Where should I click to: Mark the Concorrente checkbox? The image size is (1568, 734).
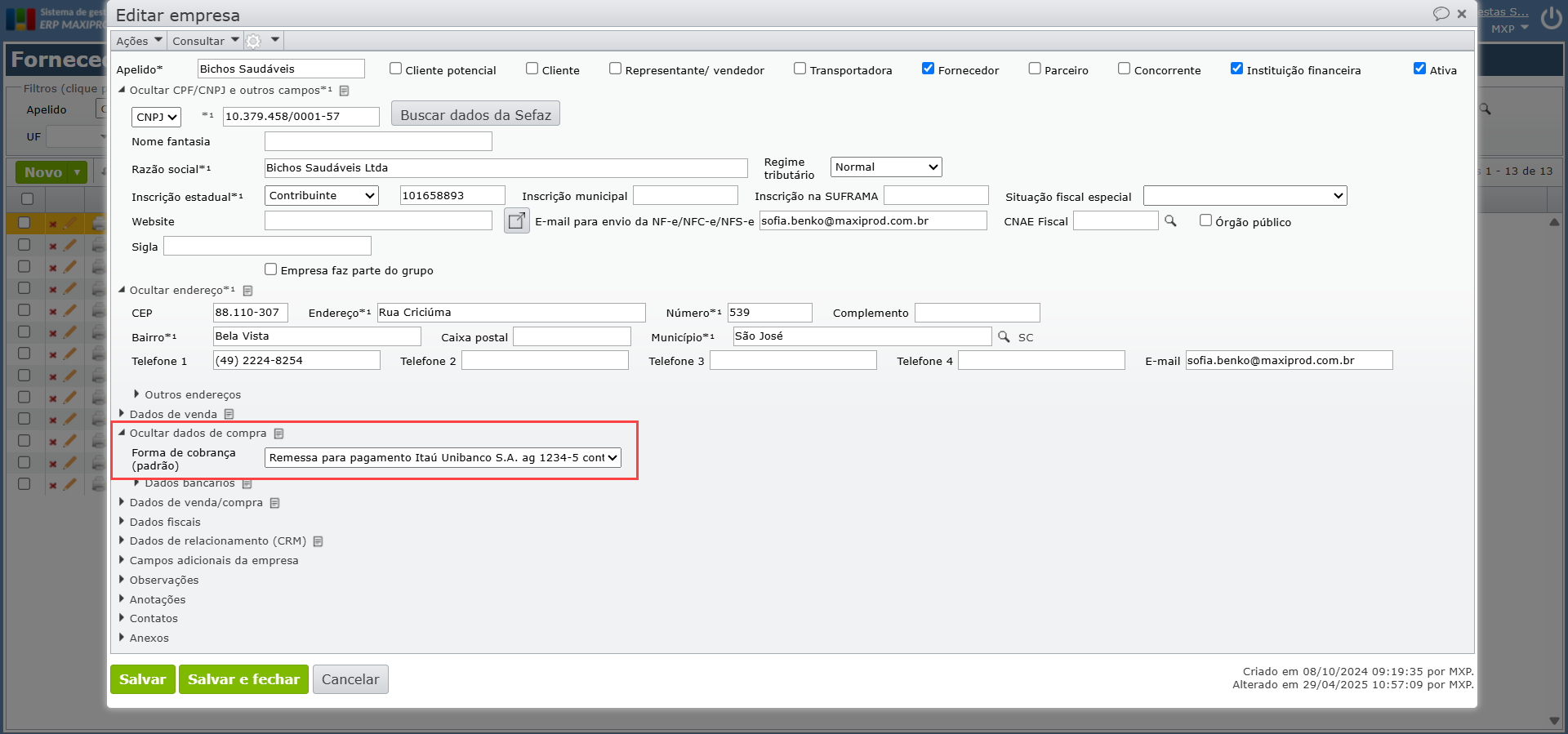(x=1125, y=69)
